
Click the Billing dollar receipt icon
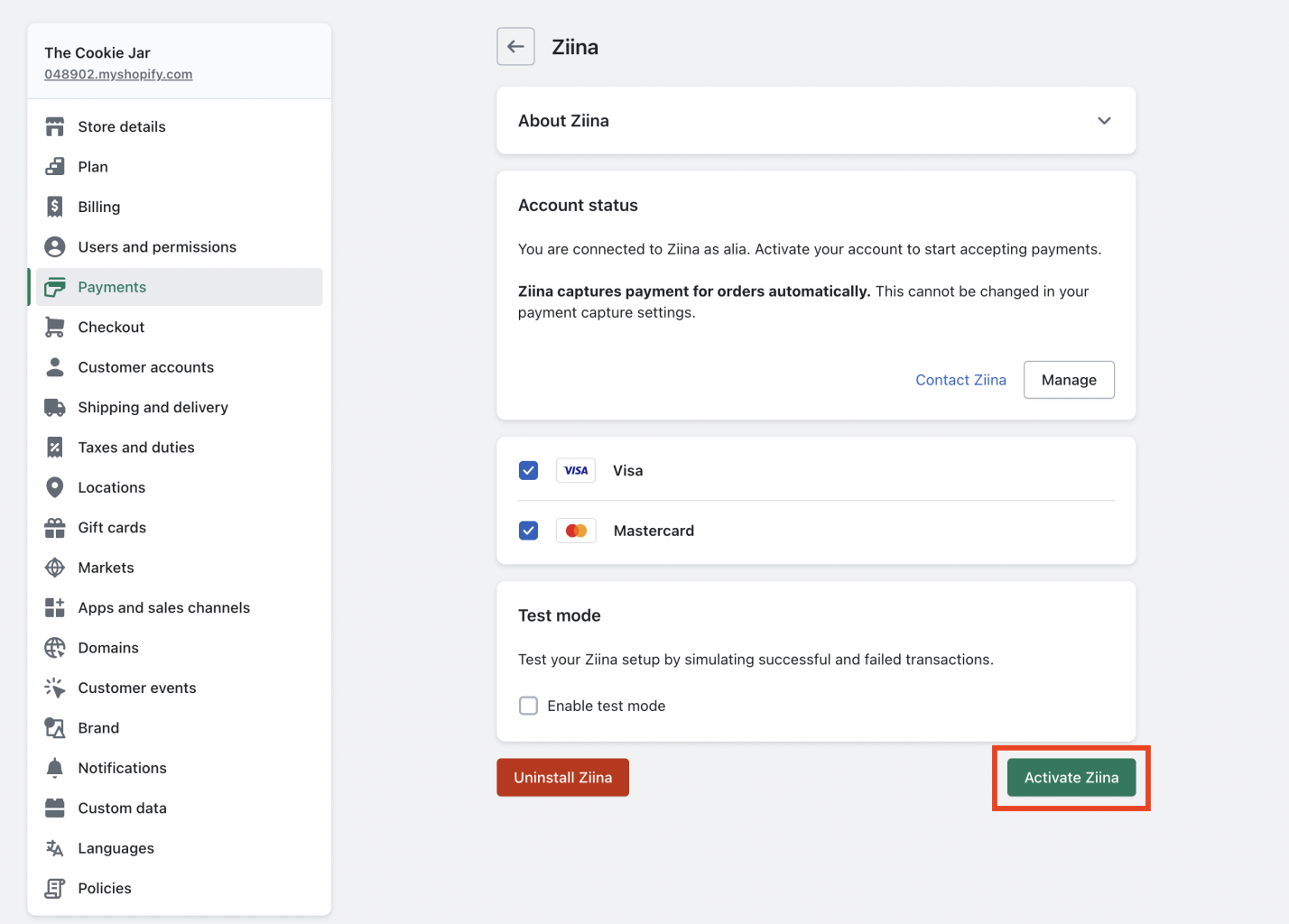tap(55, 207)
